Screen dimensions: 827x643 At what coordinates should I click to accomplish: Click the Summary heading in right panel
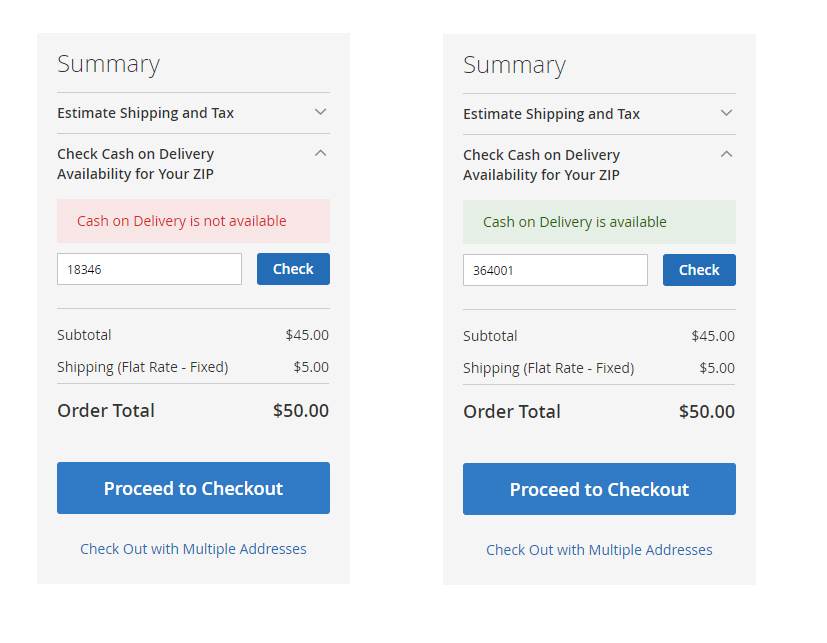(x=514, y=65)
